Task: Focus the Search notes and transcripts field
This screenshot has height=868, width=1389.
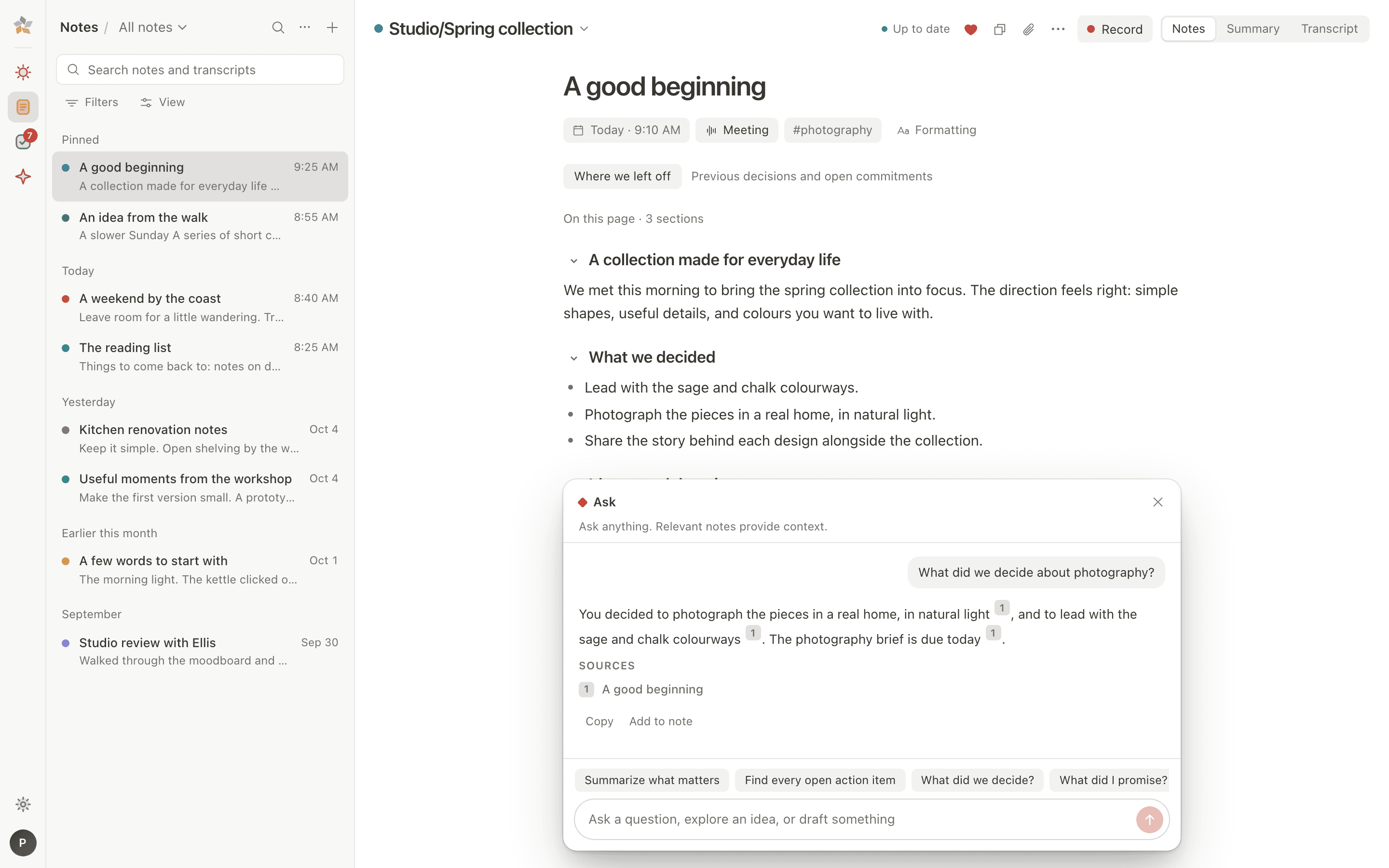Action: 200,70
